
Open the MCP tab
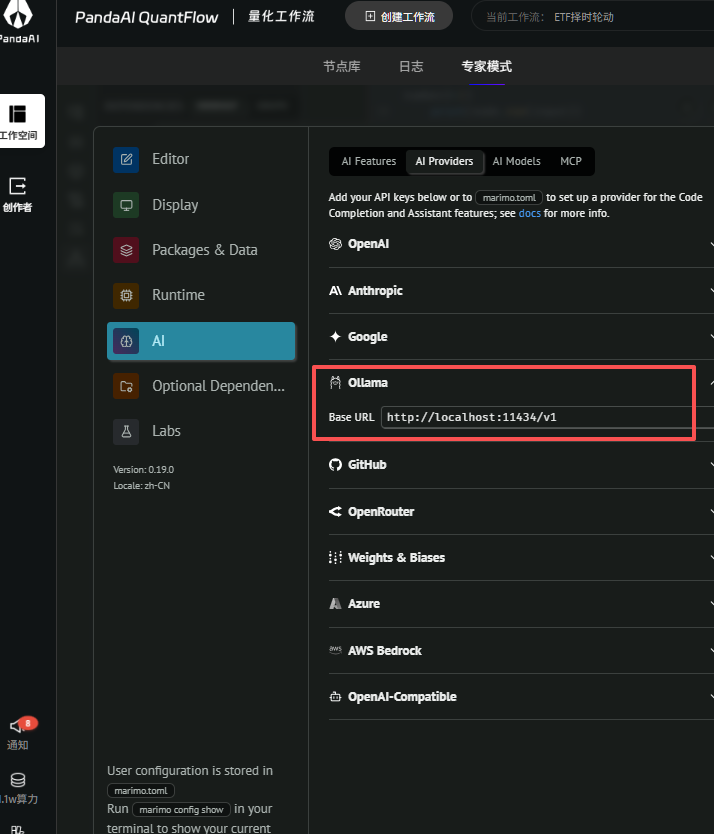click(571, 161)
